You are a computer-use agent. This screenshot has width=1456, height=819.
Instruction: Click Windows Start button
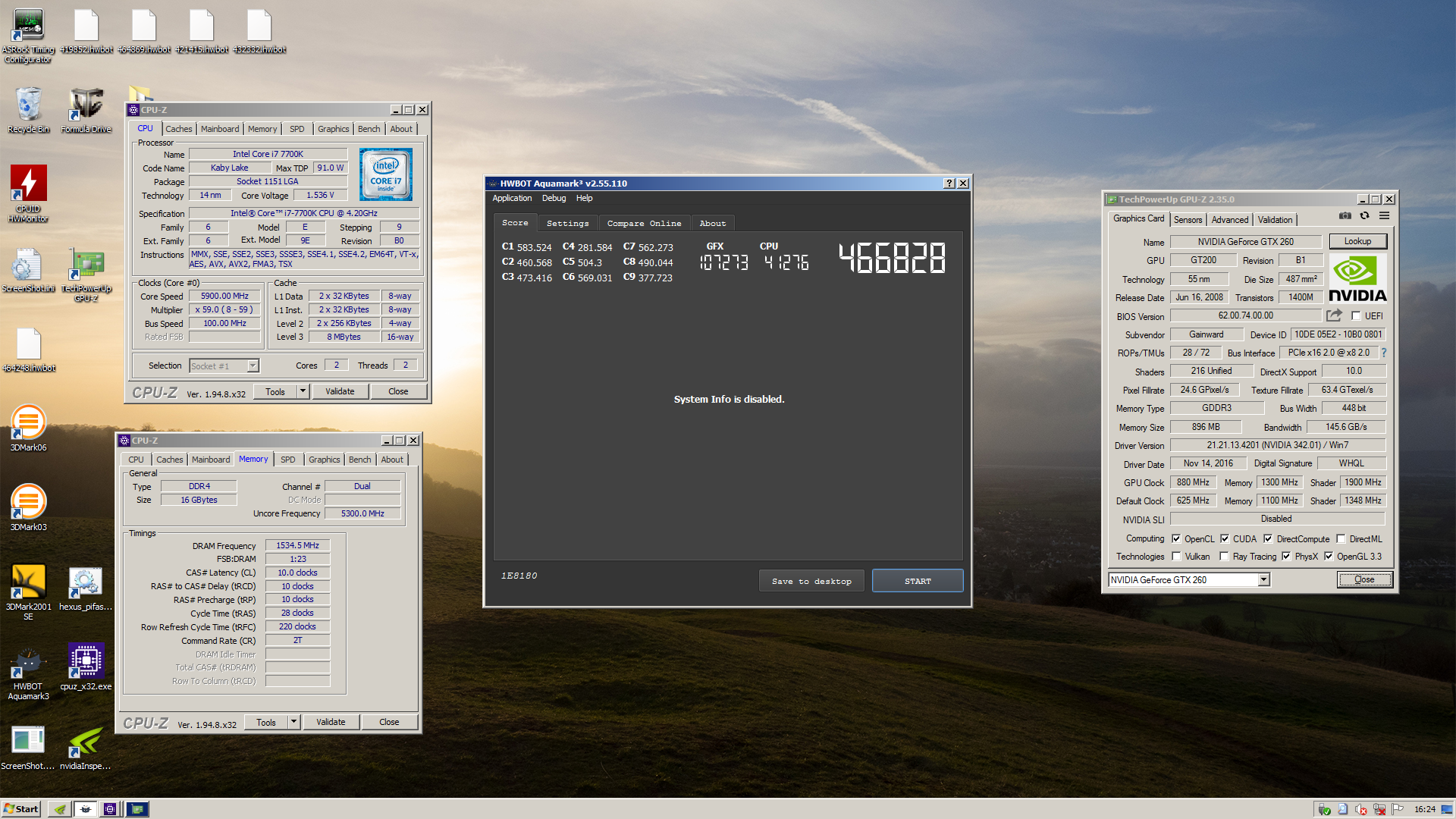(20, 809)
